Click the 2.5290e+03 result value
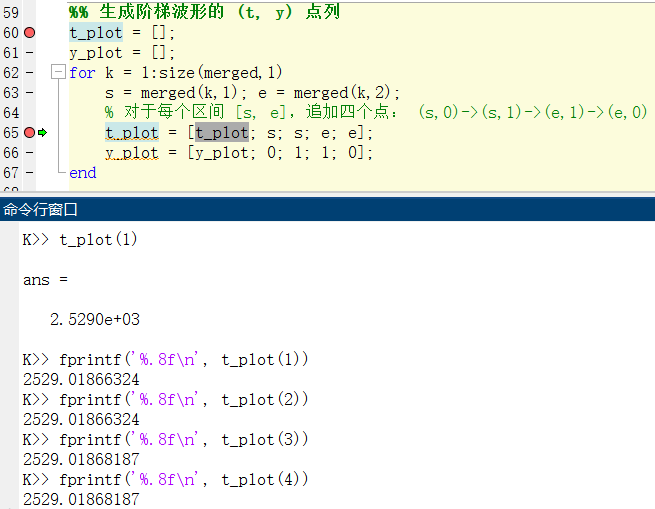The image size is (655, 509). 95,320
